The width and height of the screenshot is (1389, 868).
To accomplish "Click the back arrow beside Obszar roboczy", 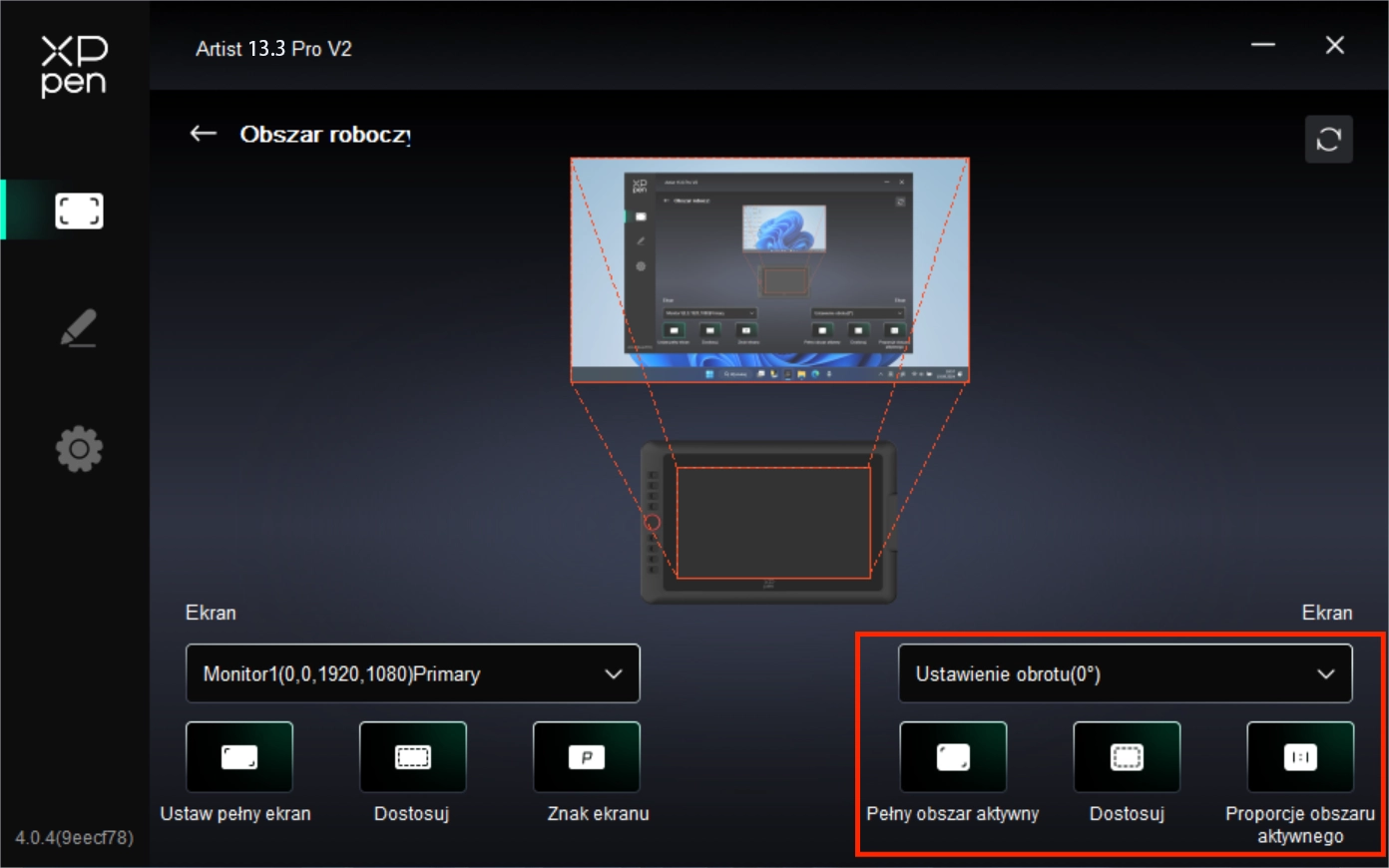I will 204,134.
